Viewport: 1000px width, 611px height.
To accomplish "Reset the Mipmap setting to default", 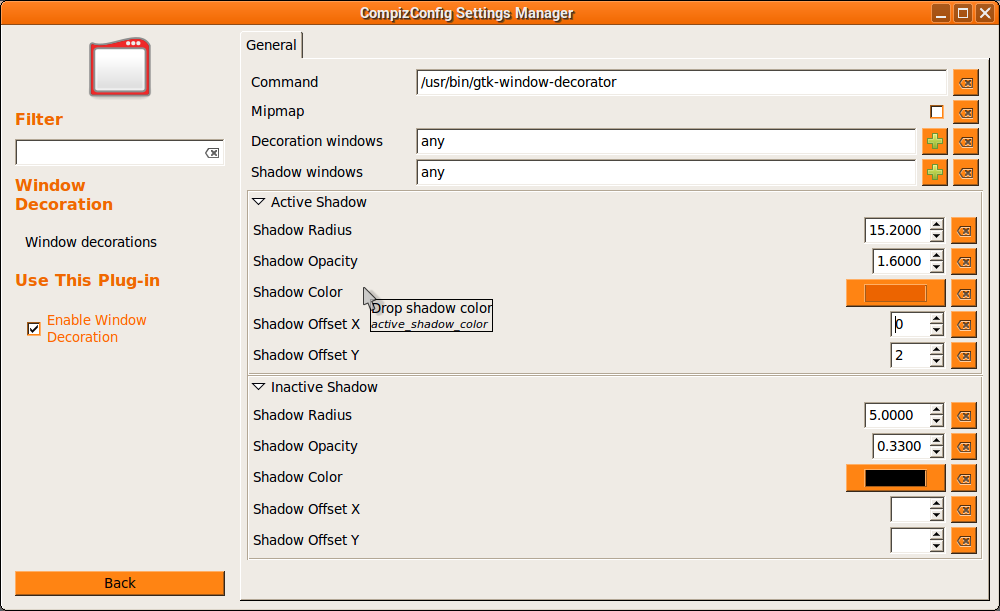I will pos(966,112).
